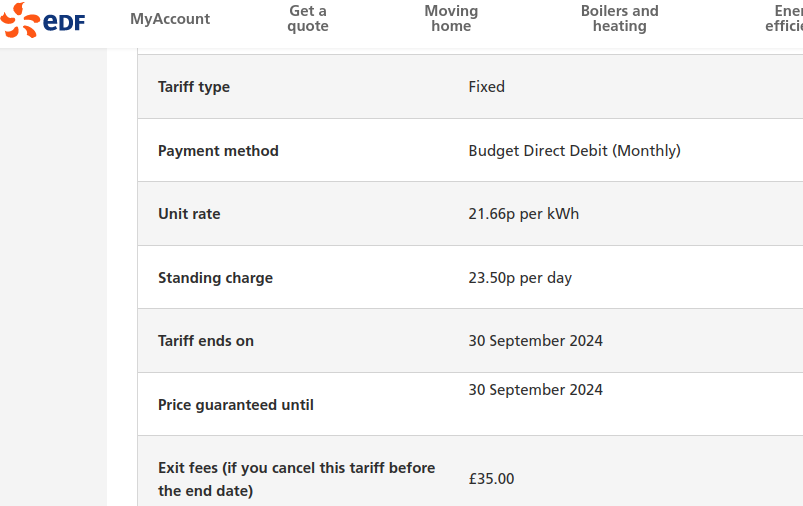The image size is (803, 506).
Task: Select the £35.00 exit fee value
Action: pos(491,479)
